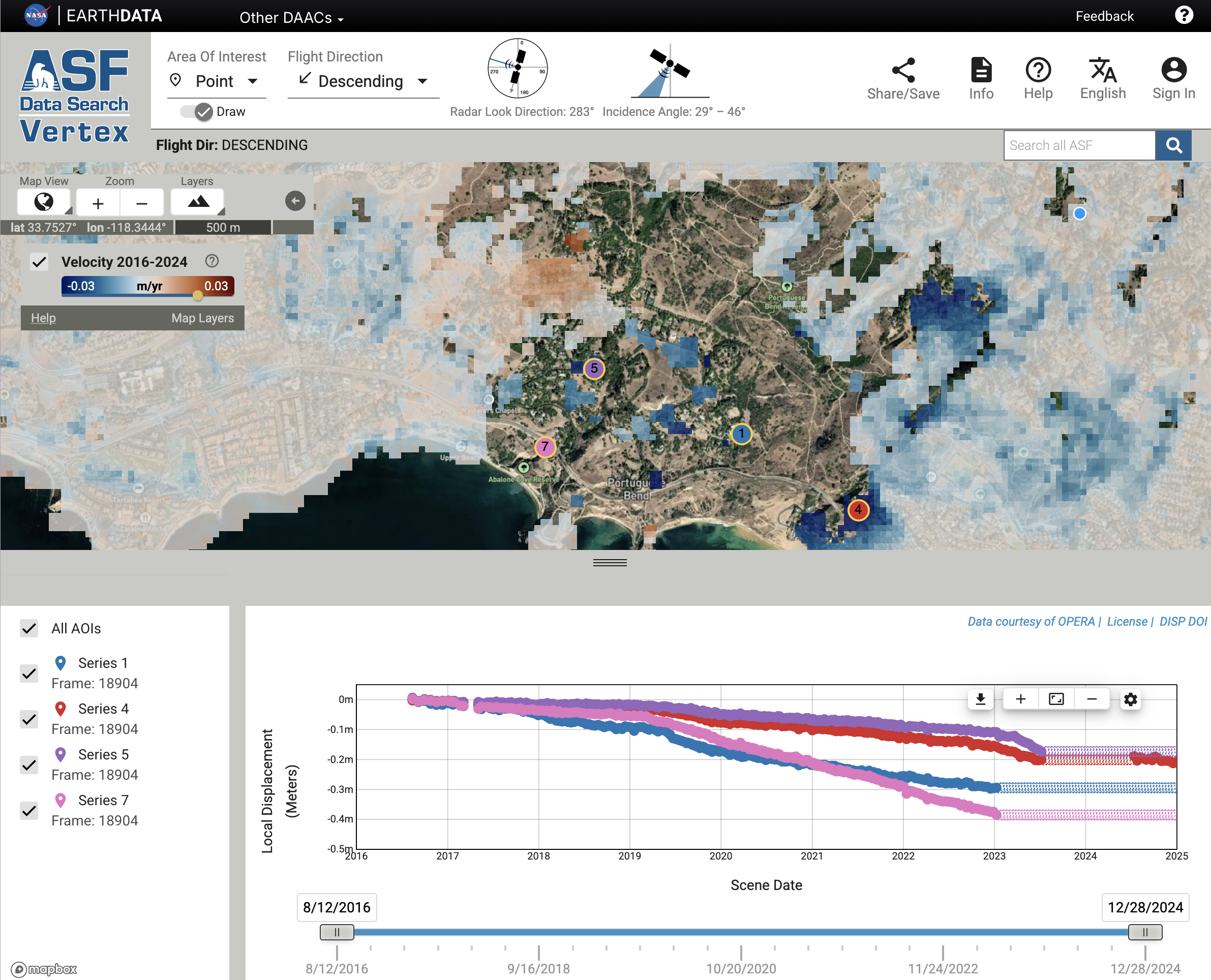Uncheck the Velocity 2016-2024 layer

39,262
